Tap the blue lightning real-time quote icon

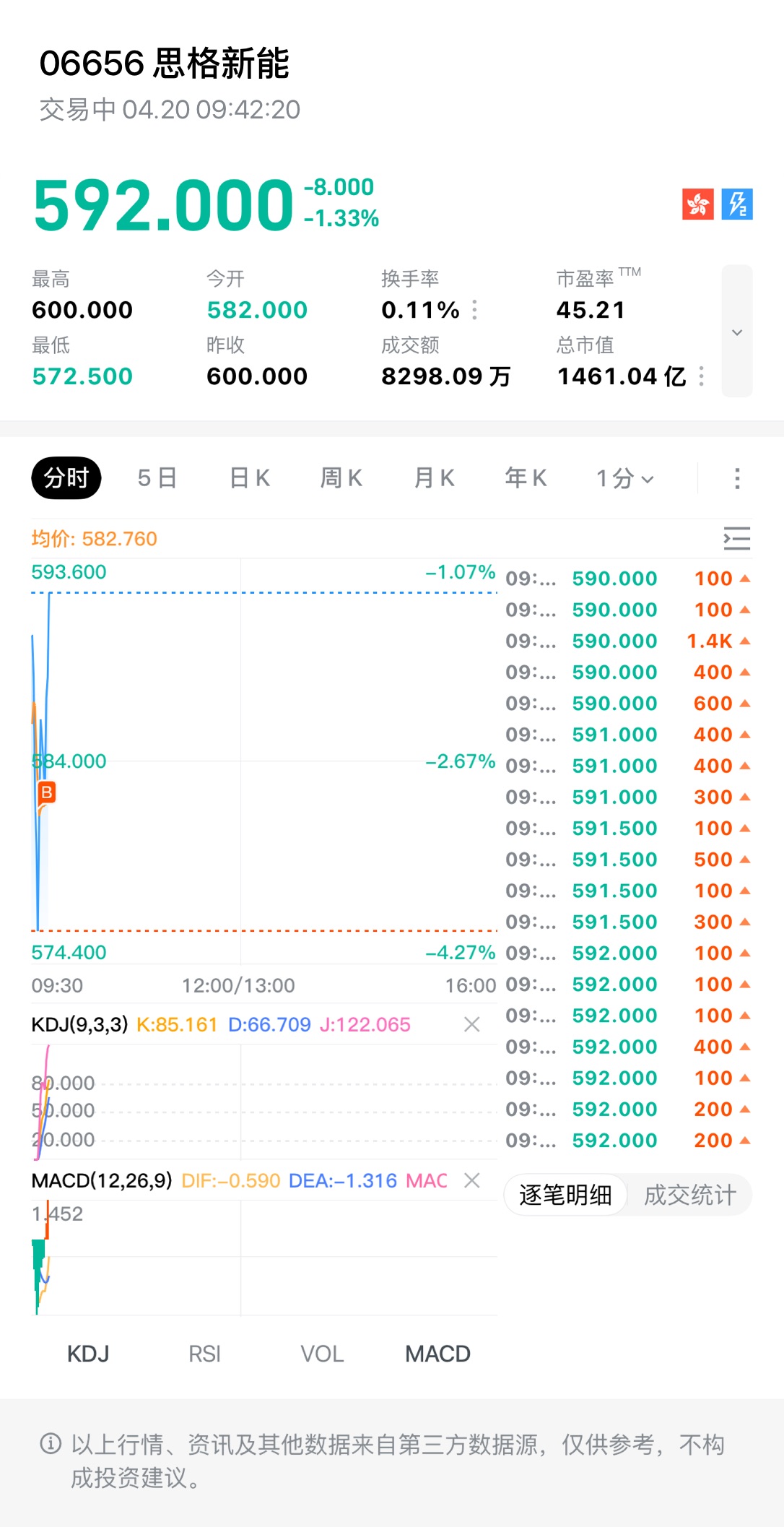pyautogui.click(x=737, y=204)
